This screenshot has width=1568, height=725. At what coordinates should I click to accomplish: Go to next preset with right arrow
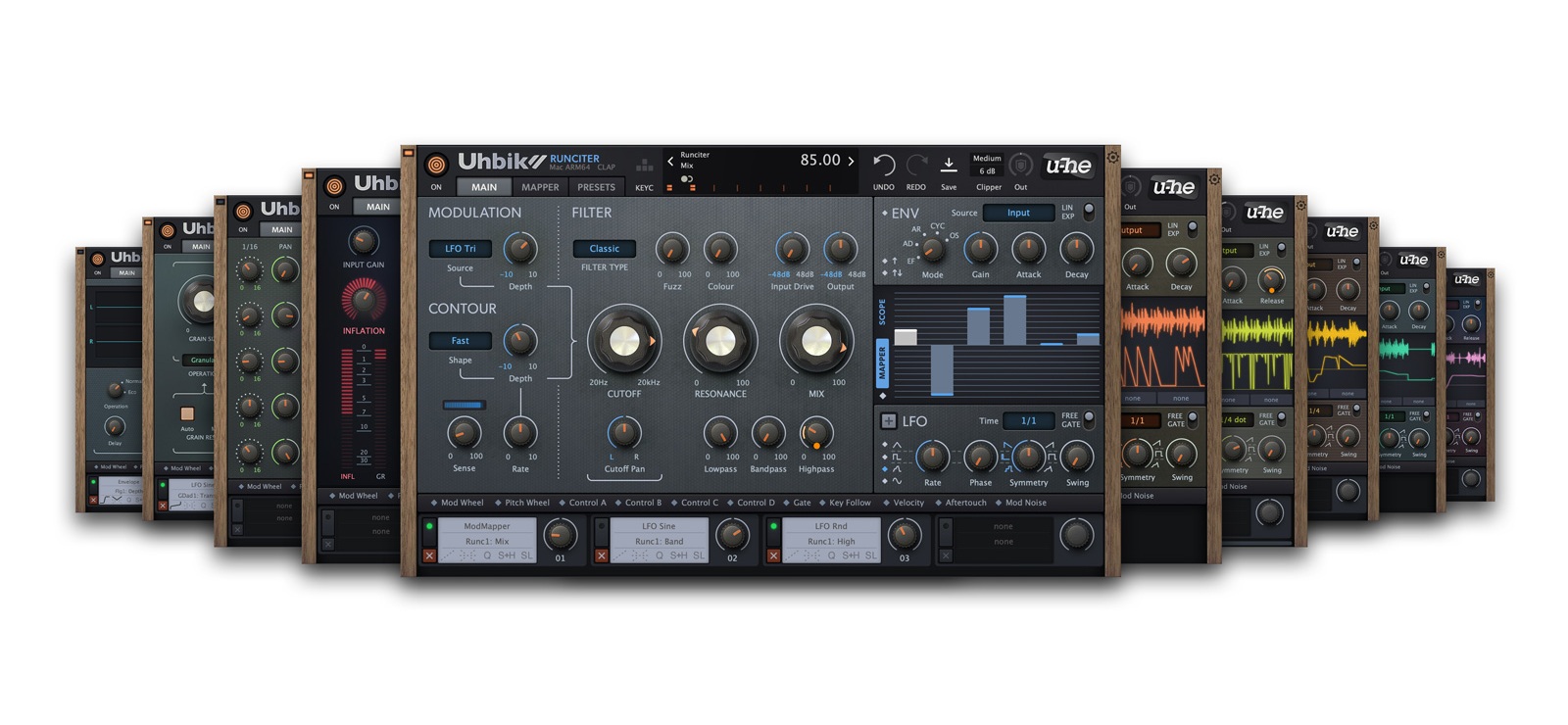click(x=851, y=161)
